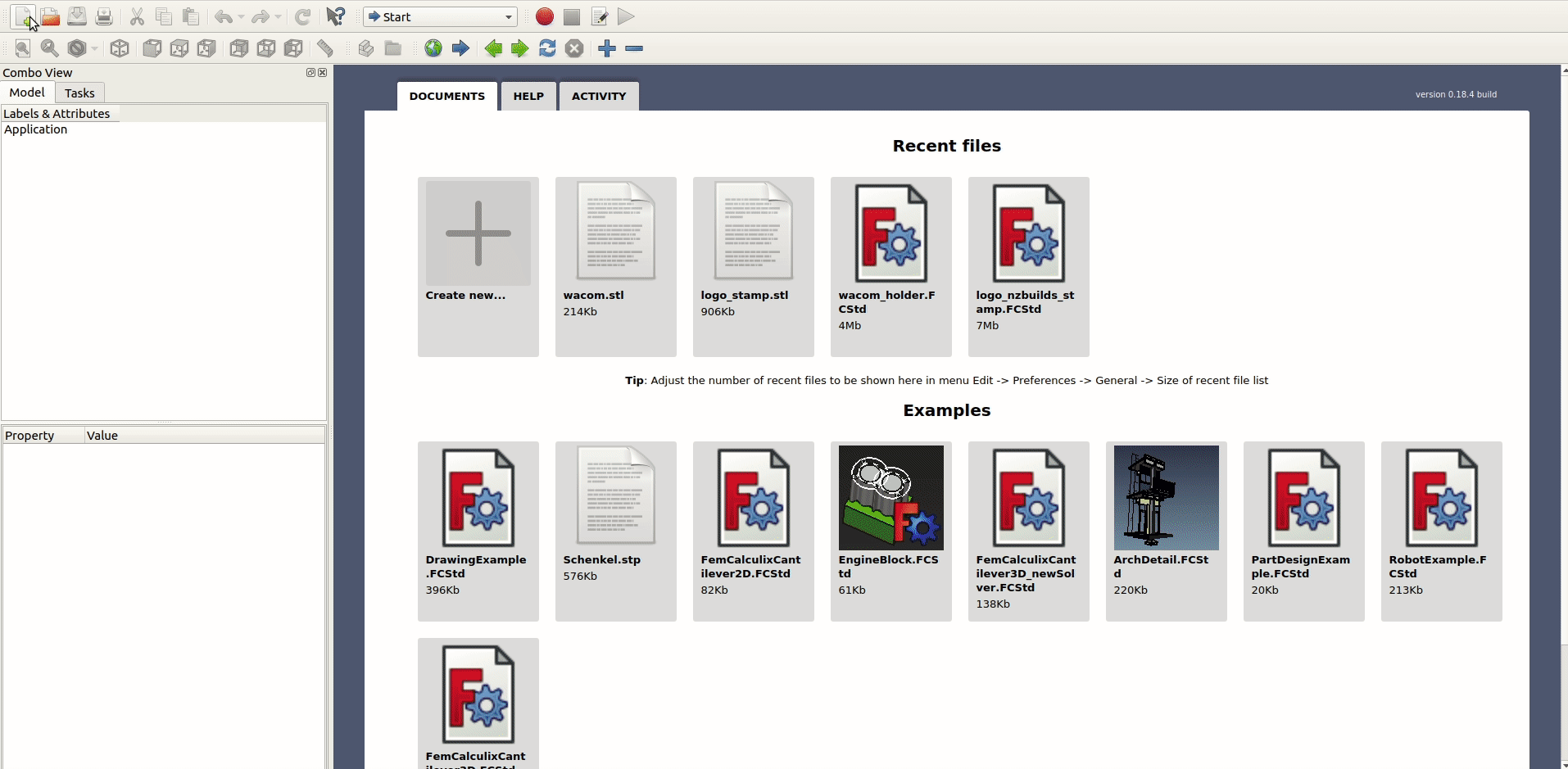
Task: Save the active document
Action: [x=77, y=16]
